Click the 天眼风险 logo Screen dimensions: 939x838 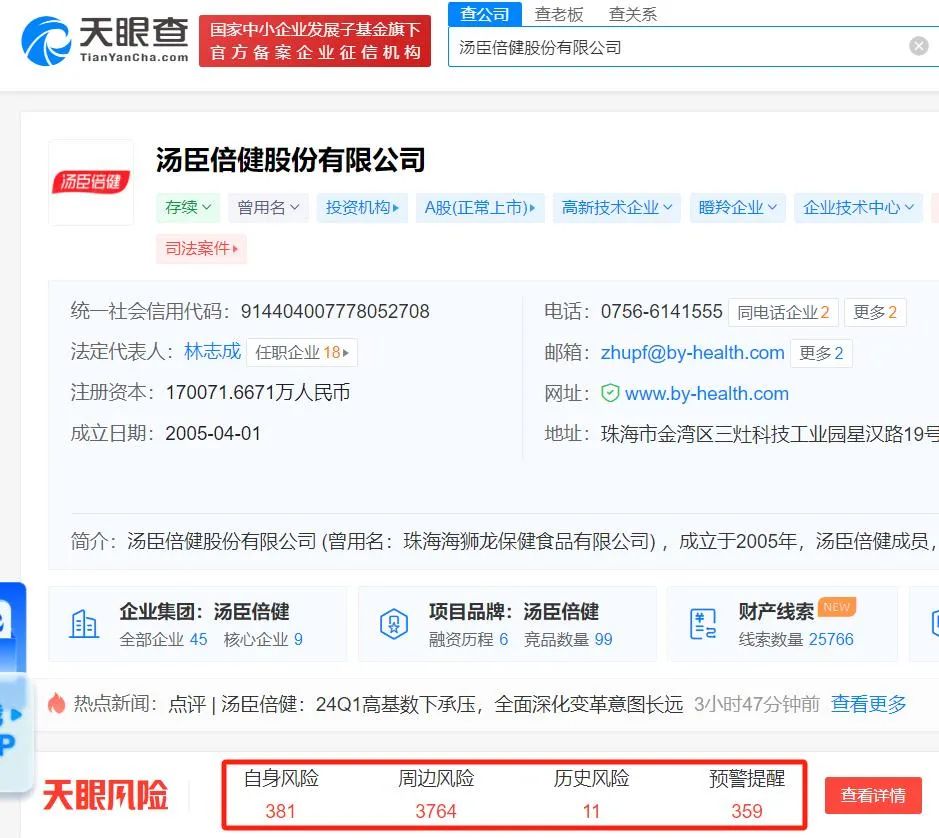tap(105, 795)
